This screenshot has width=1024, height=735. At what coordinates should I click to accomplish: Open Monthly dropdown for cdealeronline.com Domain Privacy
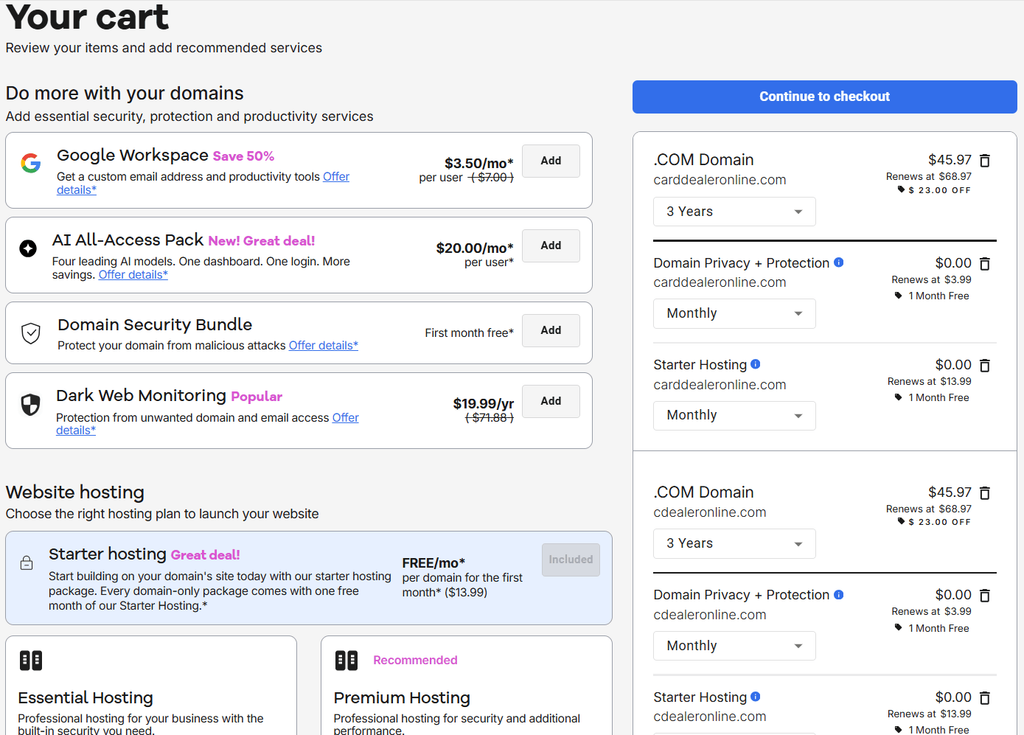pos(734,645)
